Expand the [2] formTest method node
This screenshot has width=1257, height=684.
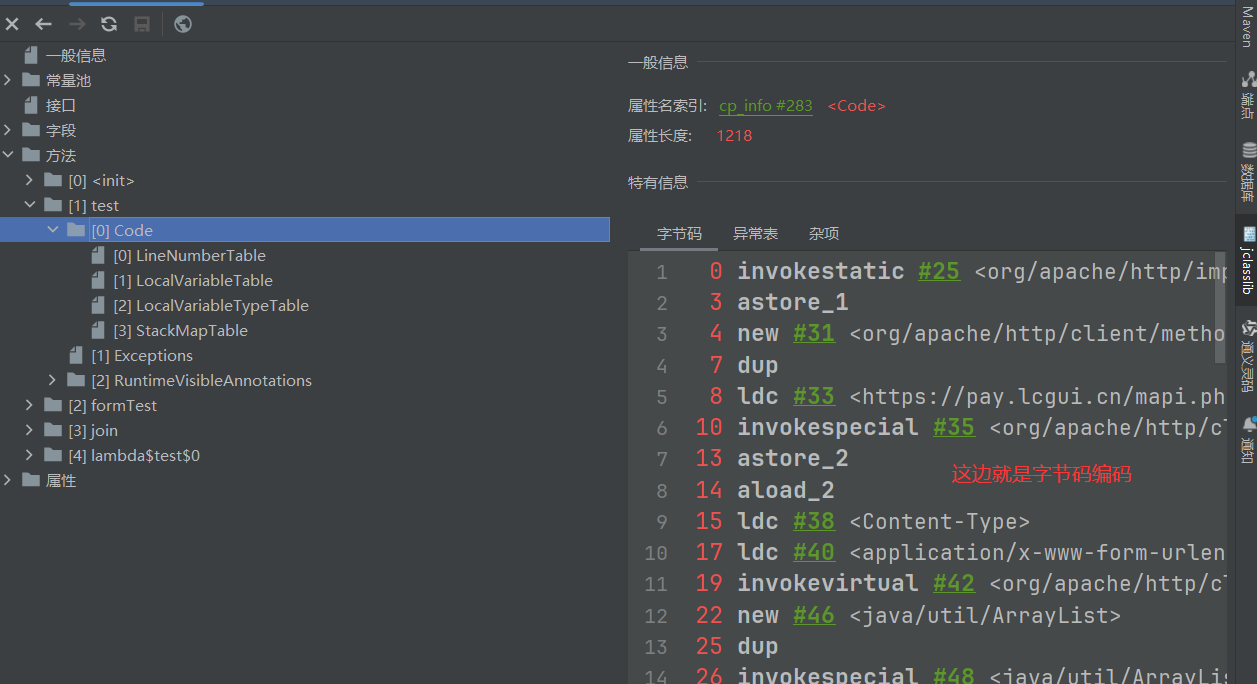(x=30, y=405)
